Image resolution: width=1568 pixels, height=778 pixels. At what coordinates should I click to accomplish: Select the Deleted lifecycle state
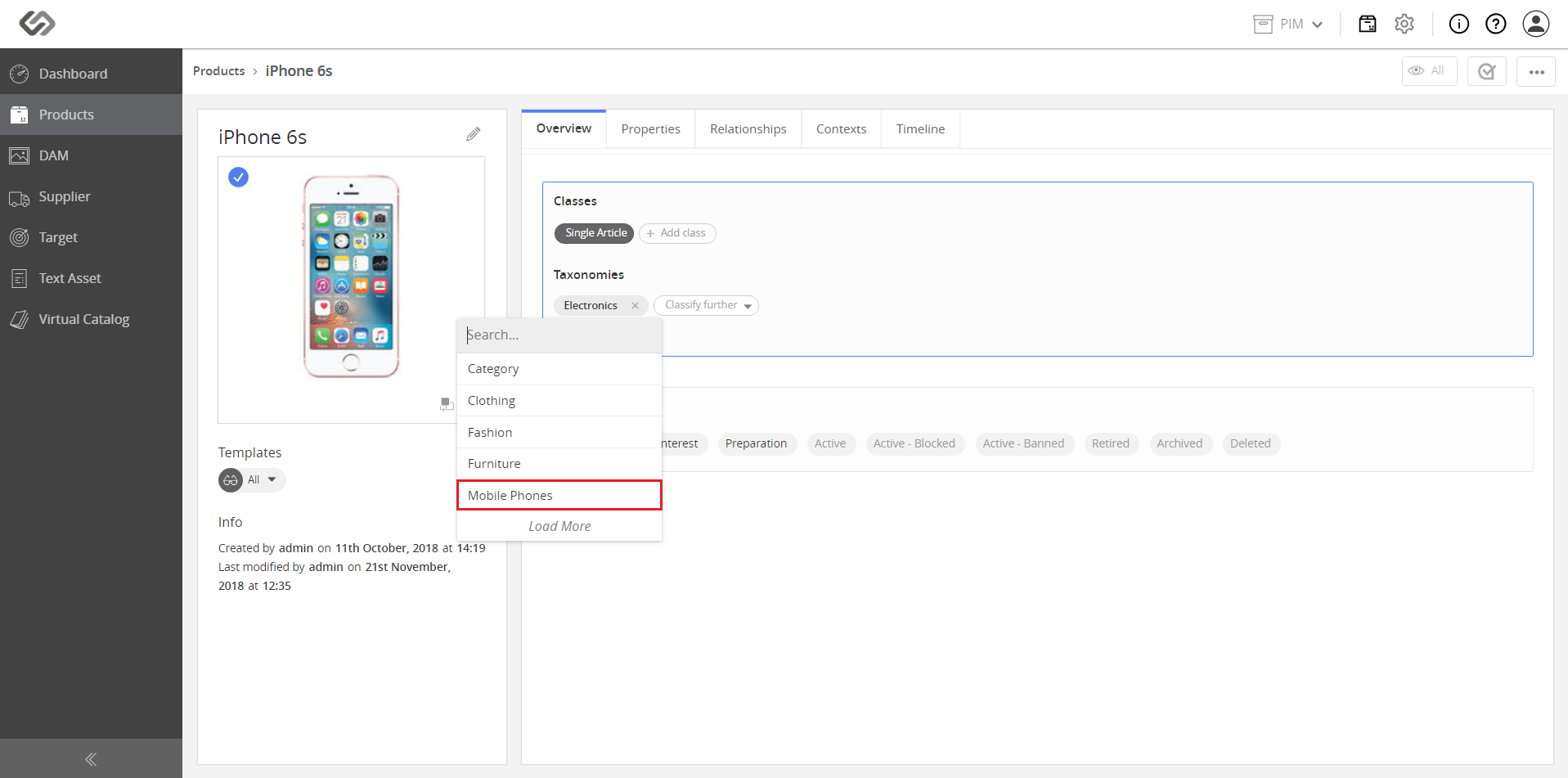click(x=1251, y=443)
